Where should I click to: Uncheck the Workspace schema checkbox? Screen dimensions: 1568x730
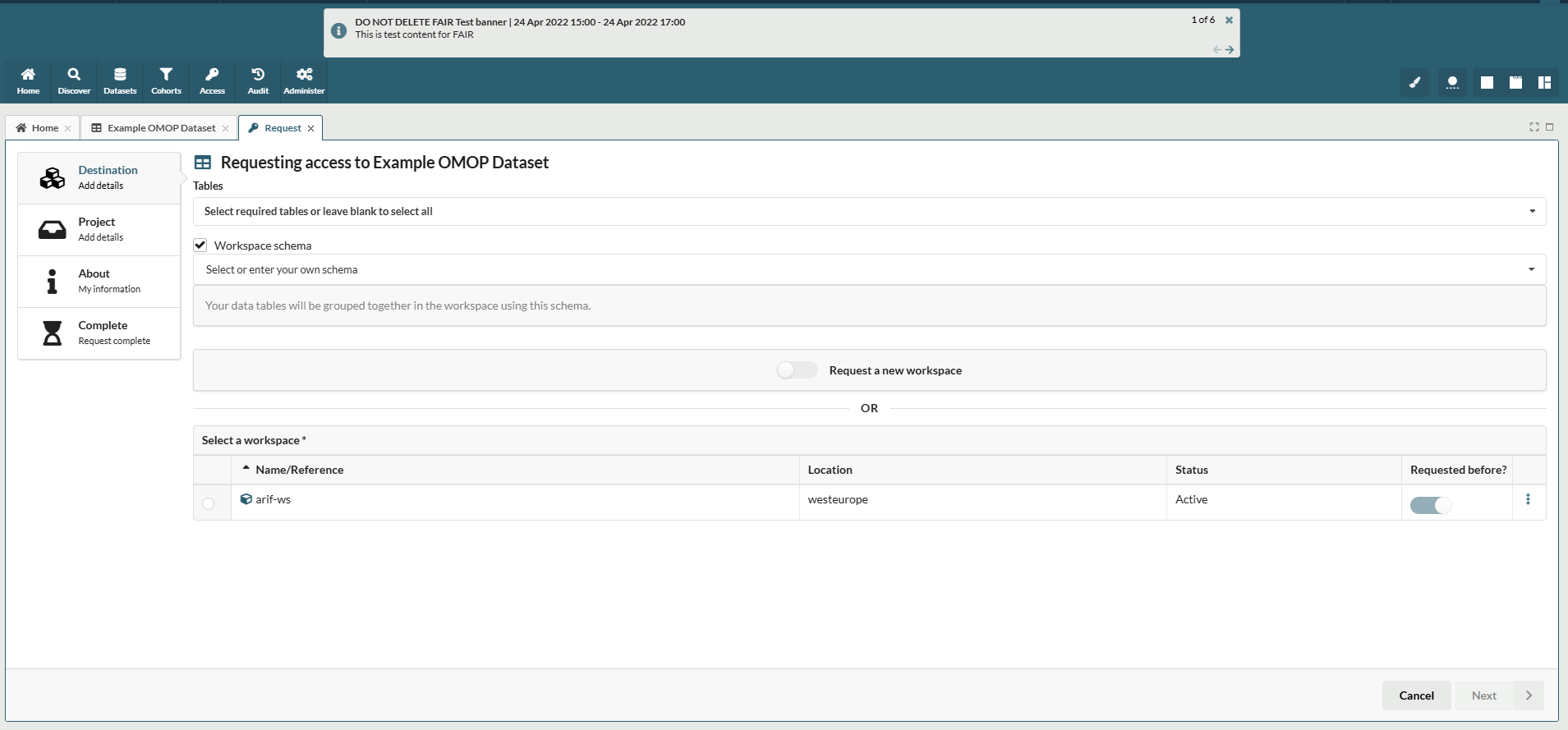(x=200, y=246)
